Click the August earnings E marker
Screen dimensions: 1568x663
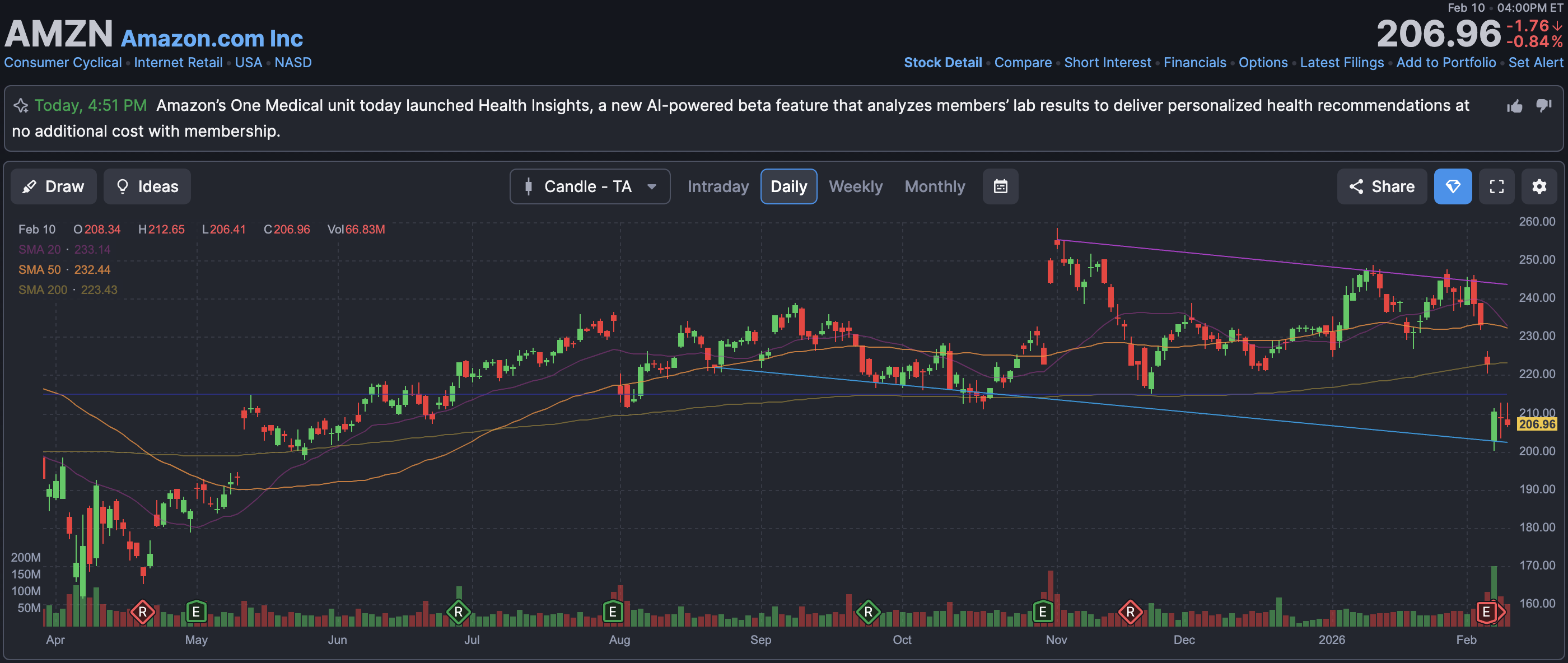click(x=612, y=611)
